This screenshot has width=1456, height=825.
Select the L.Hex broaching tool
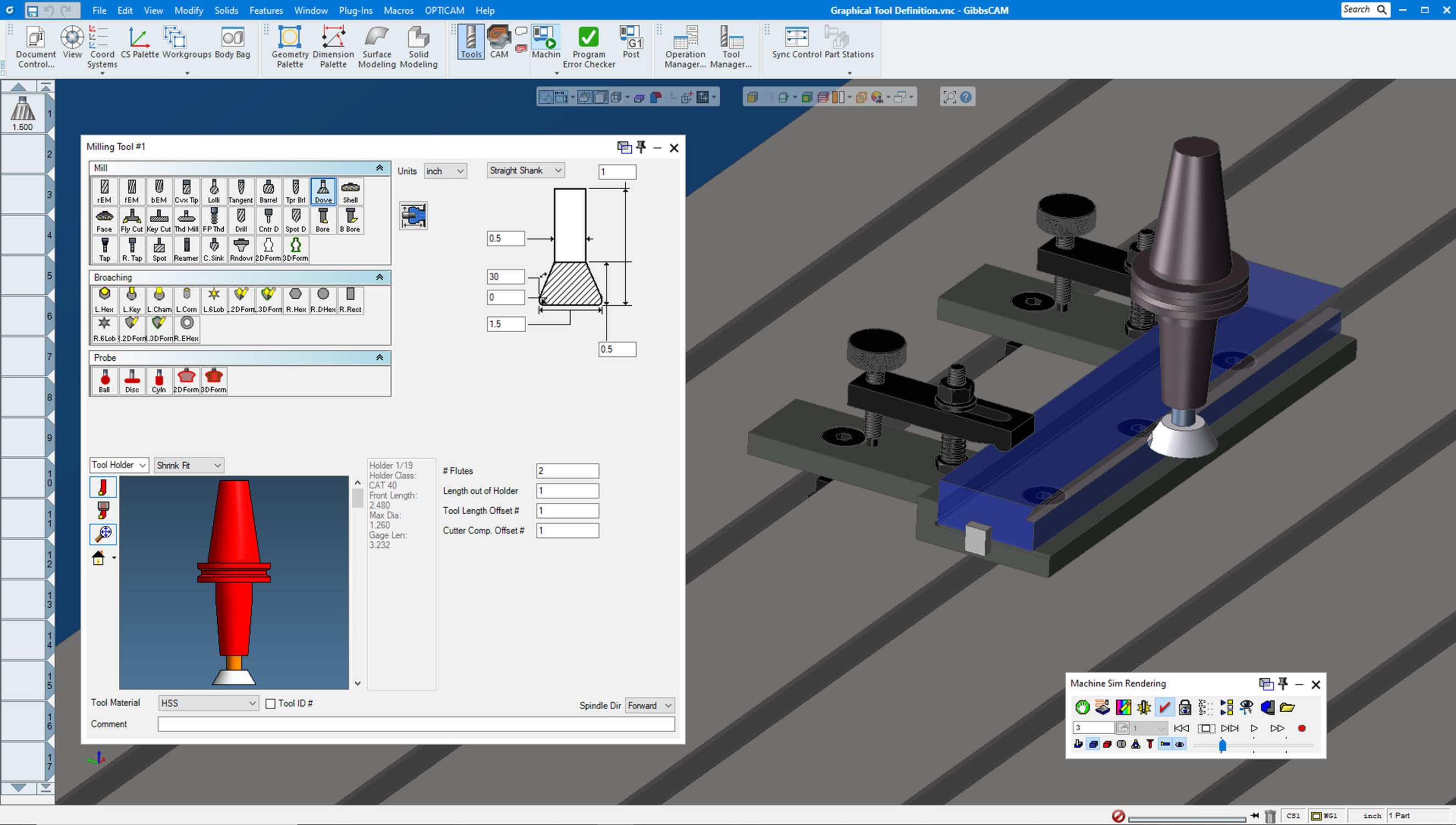(104, 299)
